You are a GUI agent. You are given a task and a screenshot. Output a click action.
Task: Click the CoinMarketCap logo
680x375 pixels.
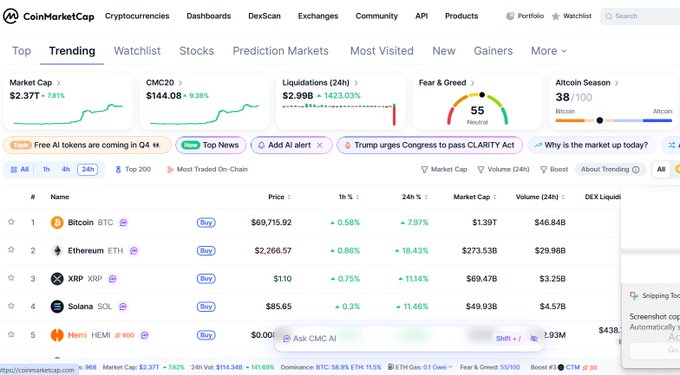(x=49, y=16)
